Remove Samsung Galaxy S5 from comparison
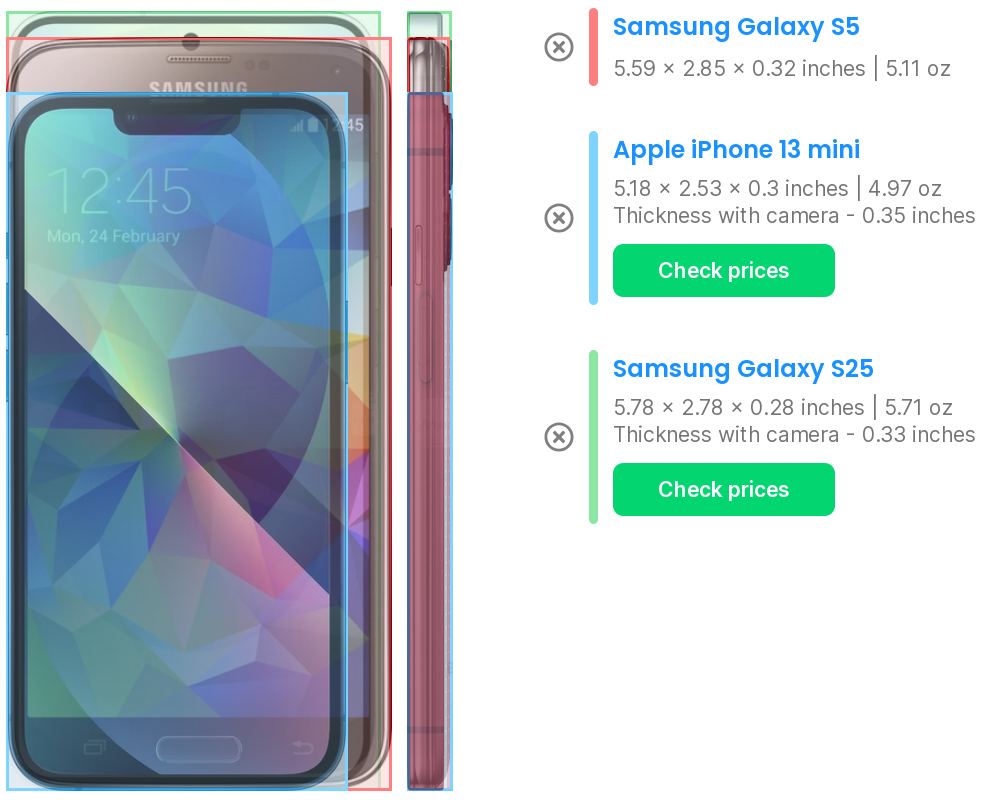 click(x=559, y=47)
